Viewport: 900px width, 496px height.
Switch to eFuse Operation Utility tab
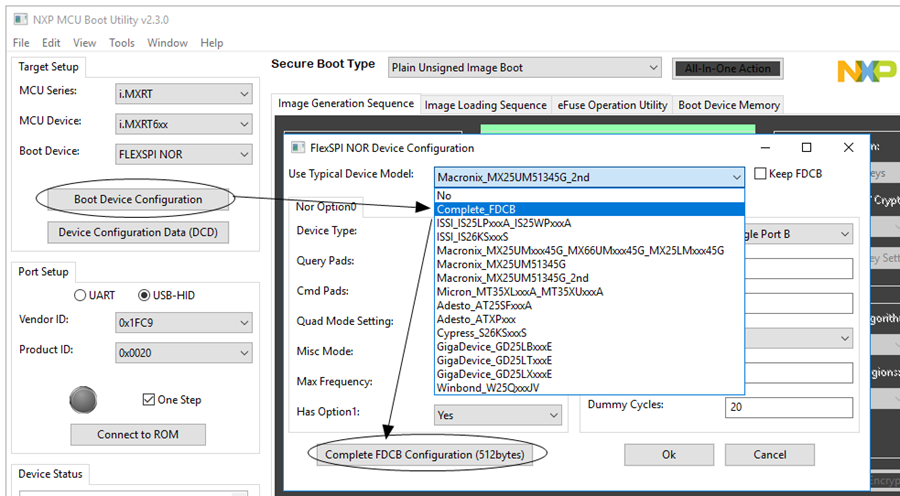(x=612, y=105)
